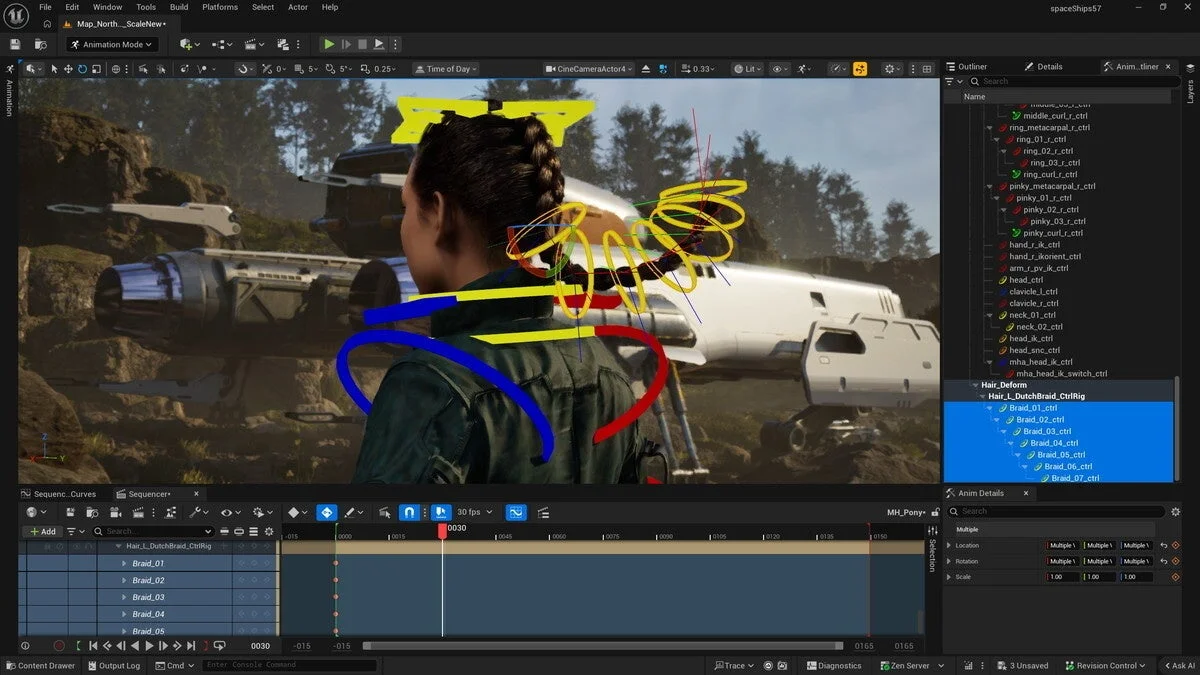Open the Blueprints toolbar menu
The image size is (1200, 675).
(x=218, y=44)
